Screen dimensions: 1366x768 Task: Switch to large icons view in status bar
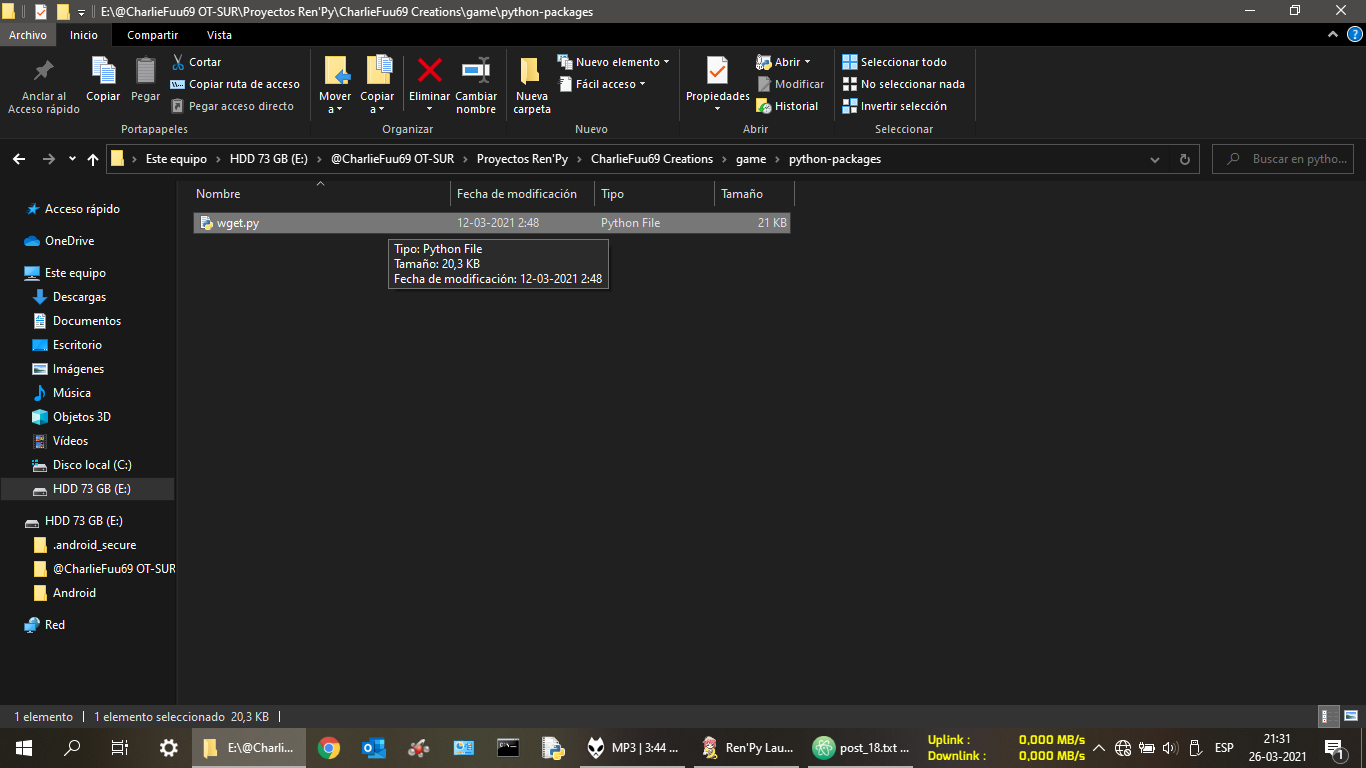click(1348, 716)
